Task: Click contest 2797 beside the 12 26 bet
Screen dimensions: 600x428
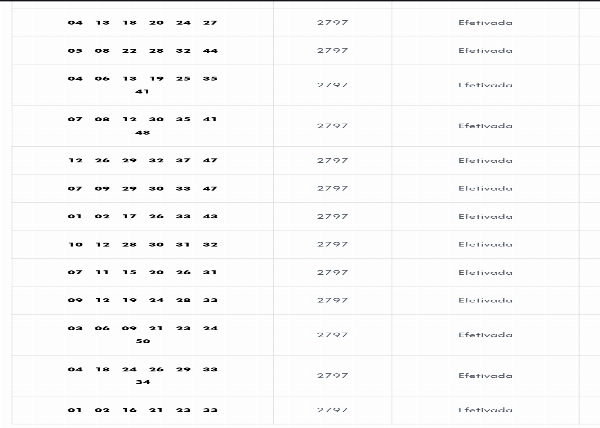Action: pyautogui.click(x=332, y=160)
